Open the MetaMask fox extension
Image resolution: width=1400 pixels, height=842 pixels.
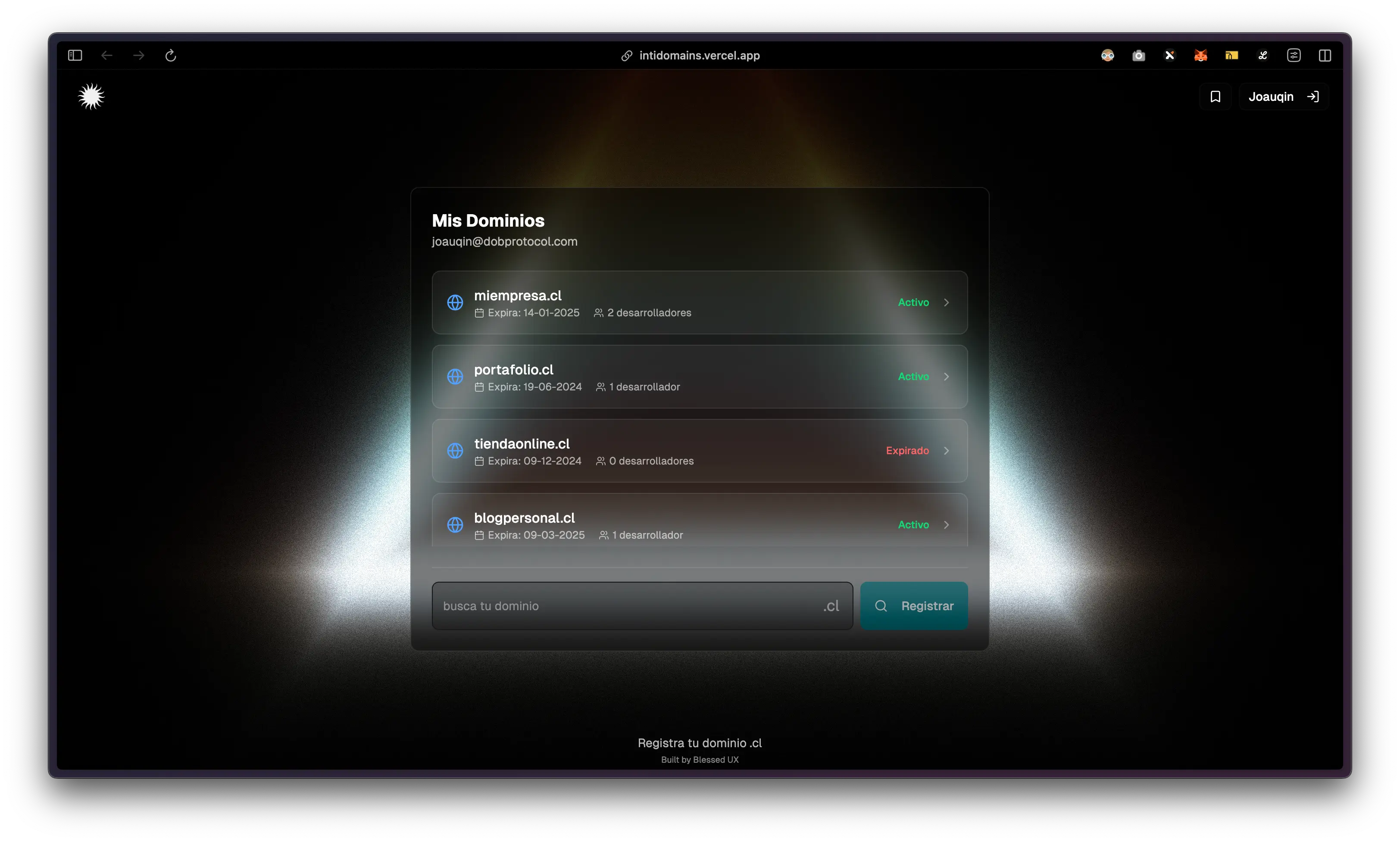1200,56
